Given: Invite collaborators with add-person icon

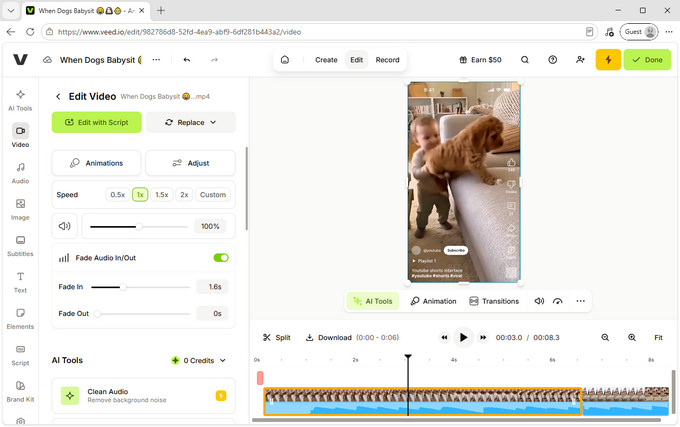Looking at the screenshot, I should (x=580, y=60).
